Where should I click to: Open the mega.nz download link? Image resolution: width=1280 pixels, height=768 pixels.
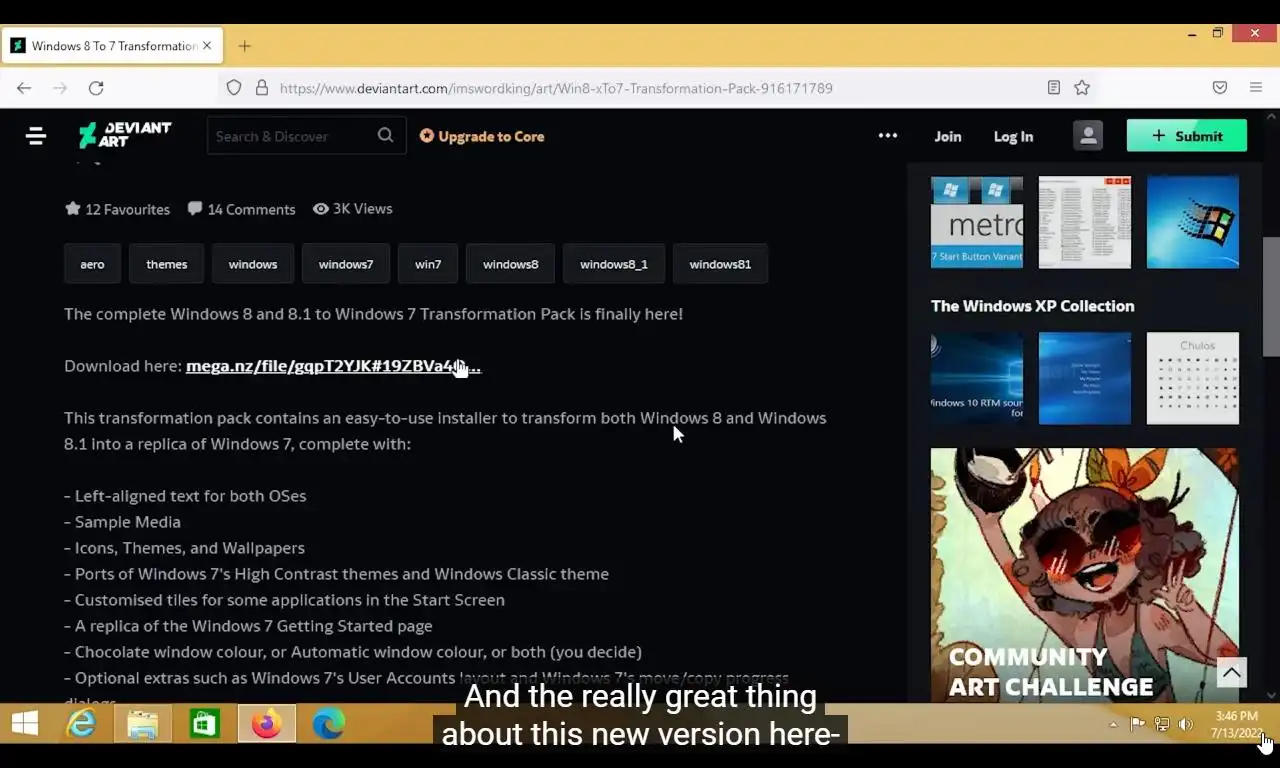[333, 366]
